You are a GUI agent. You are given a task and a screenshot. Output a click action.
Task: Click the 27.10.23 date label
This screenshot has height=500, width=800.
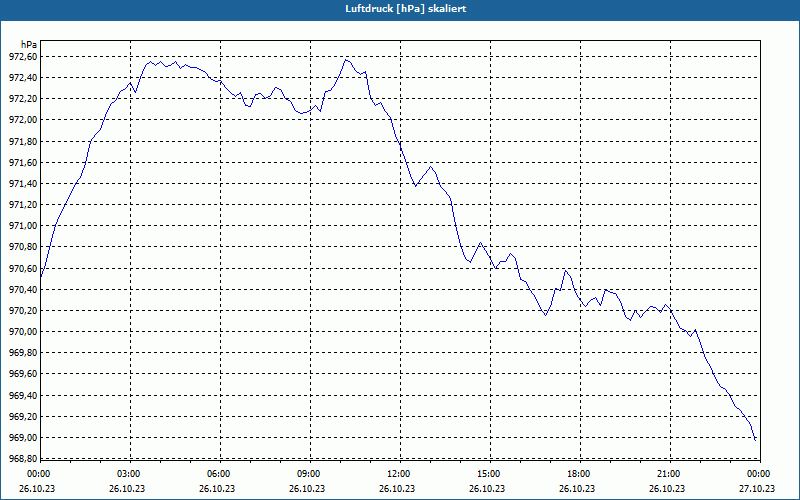pos(758,488)
